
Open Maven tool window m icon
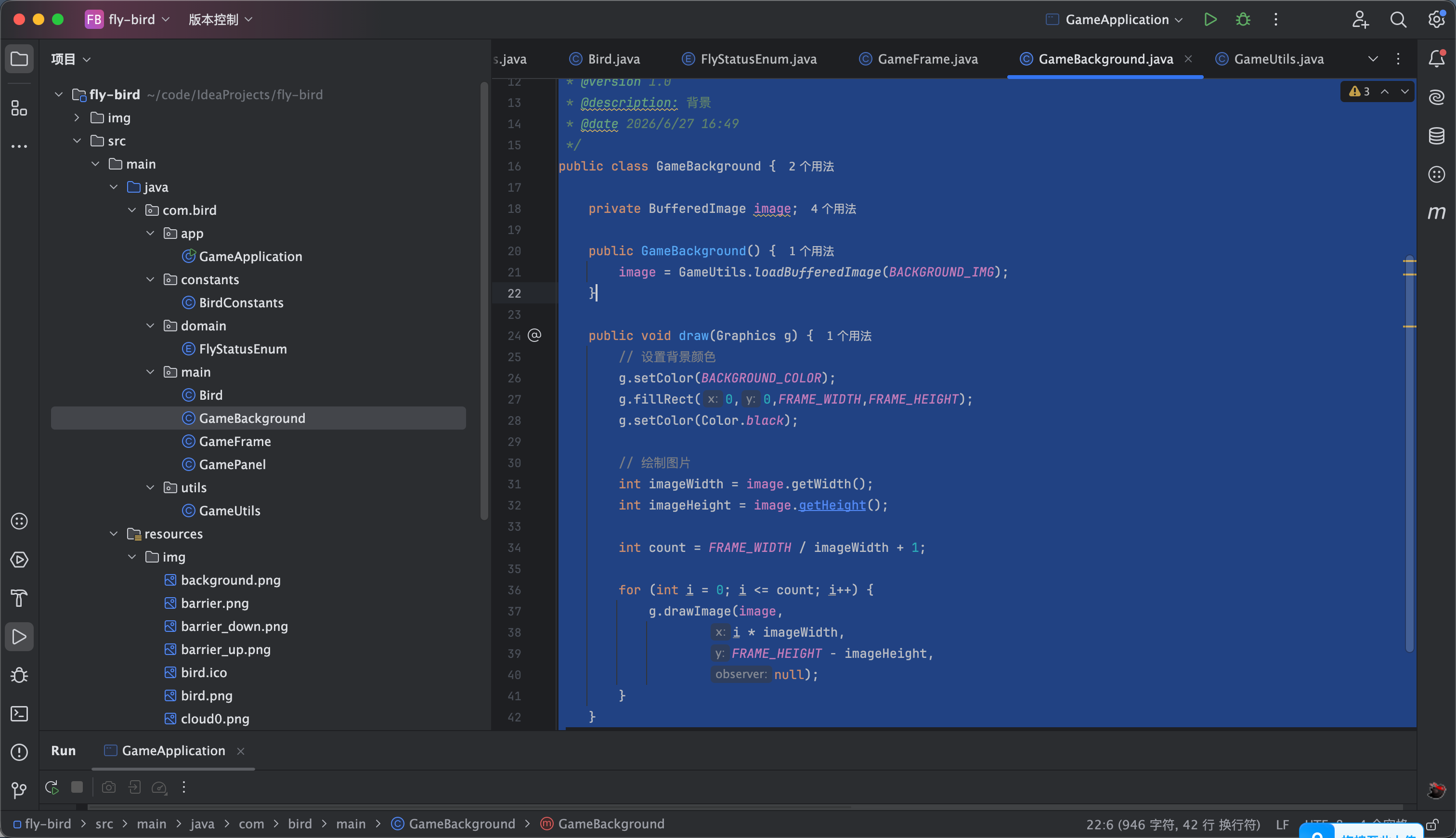click(x=1436, y=213)
